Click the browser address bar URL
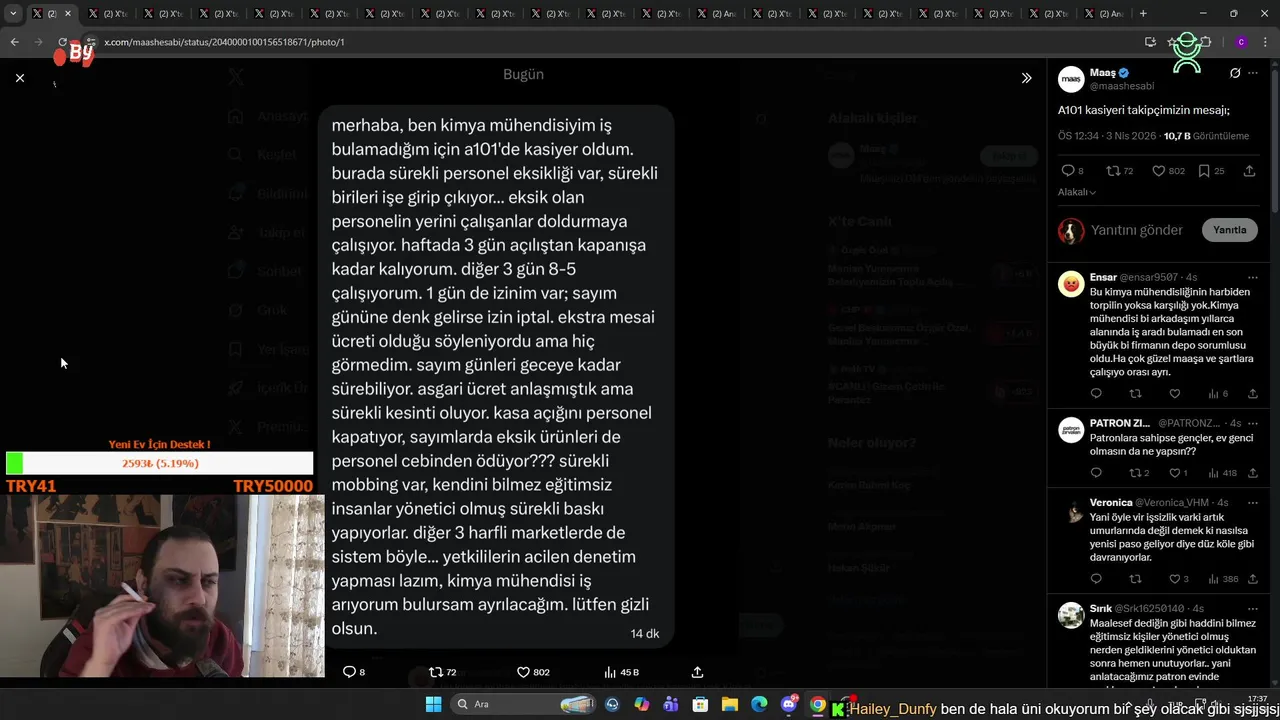Image resolution: width=1280 pixels, height=720 pixels. click(x=224, y=42)
